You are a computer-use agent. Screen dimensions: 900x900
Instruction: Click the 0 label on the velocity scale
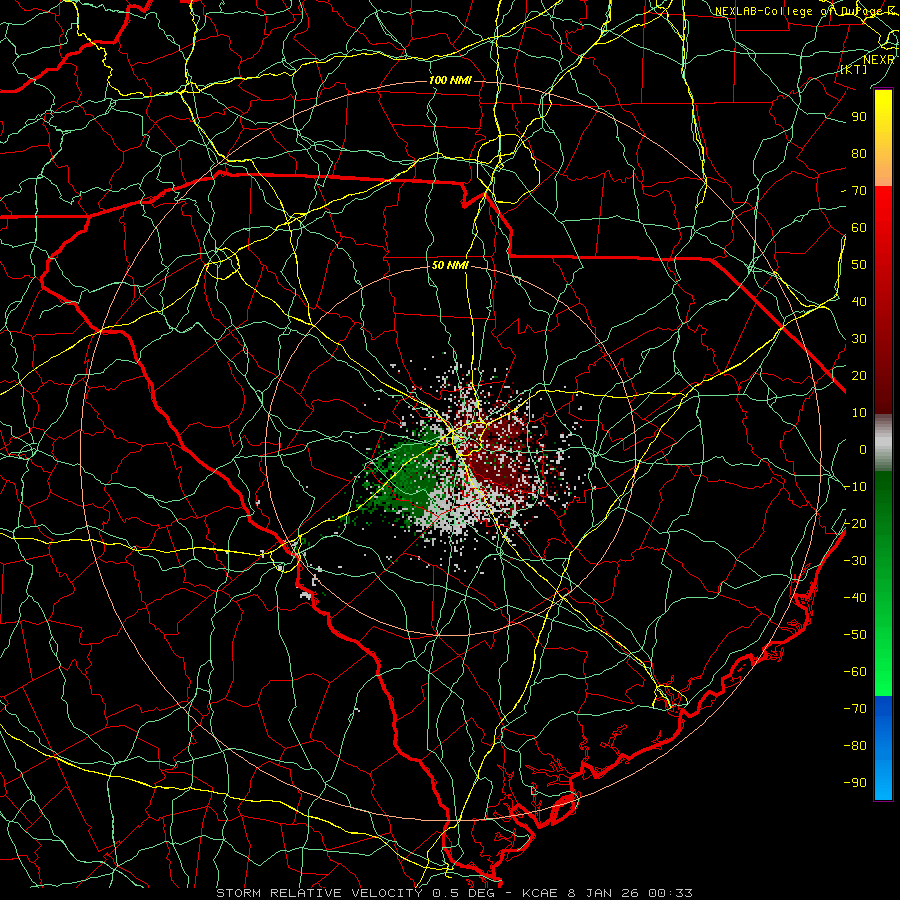863,450
